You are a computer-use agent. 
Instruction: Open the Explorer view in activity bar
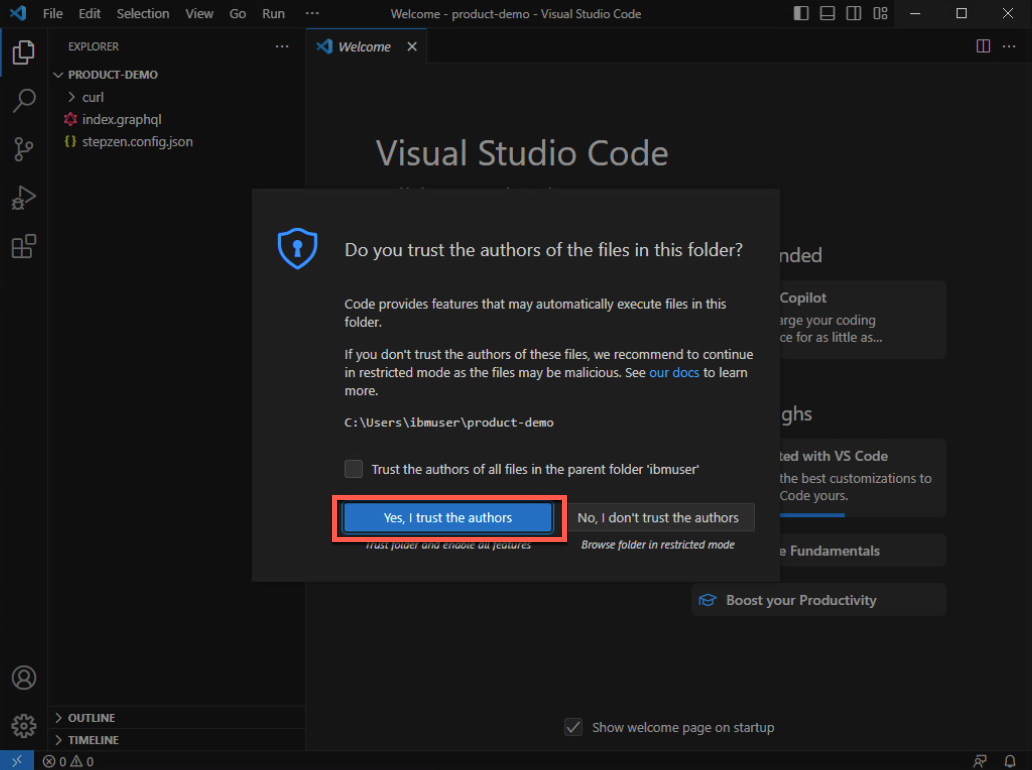[24, 52]
